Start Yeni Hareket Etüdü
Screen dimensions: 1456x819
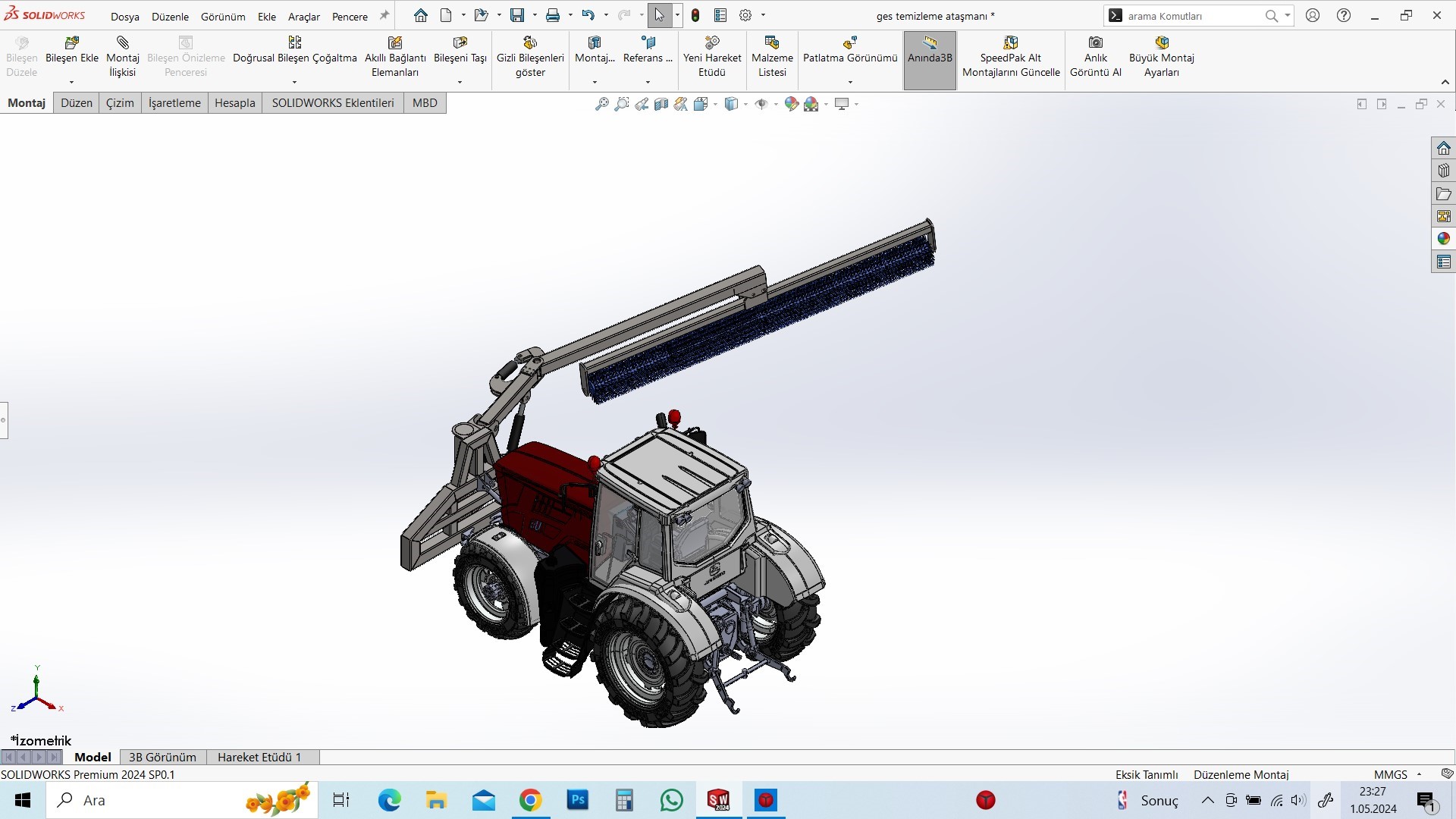(712, 58)
